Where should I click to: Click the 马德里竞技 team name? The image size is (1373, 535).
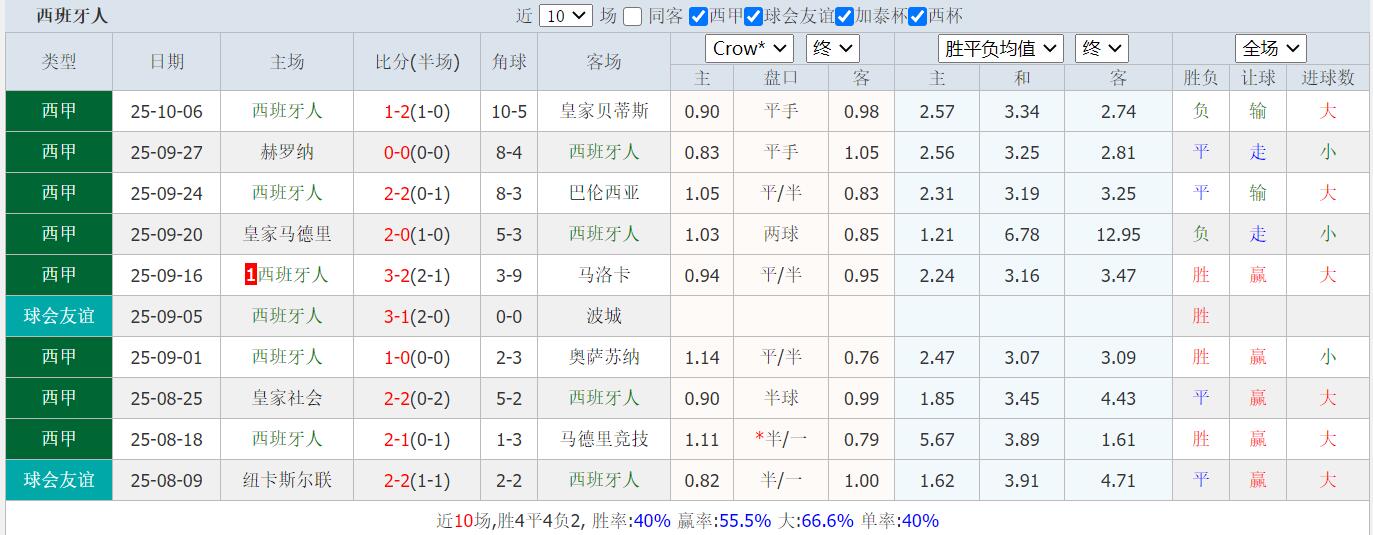coord(604,439)
